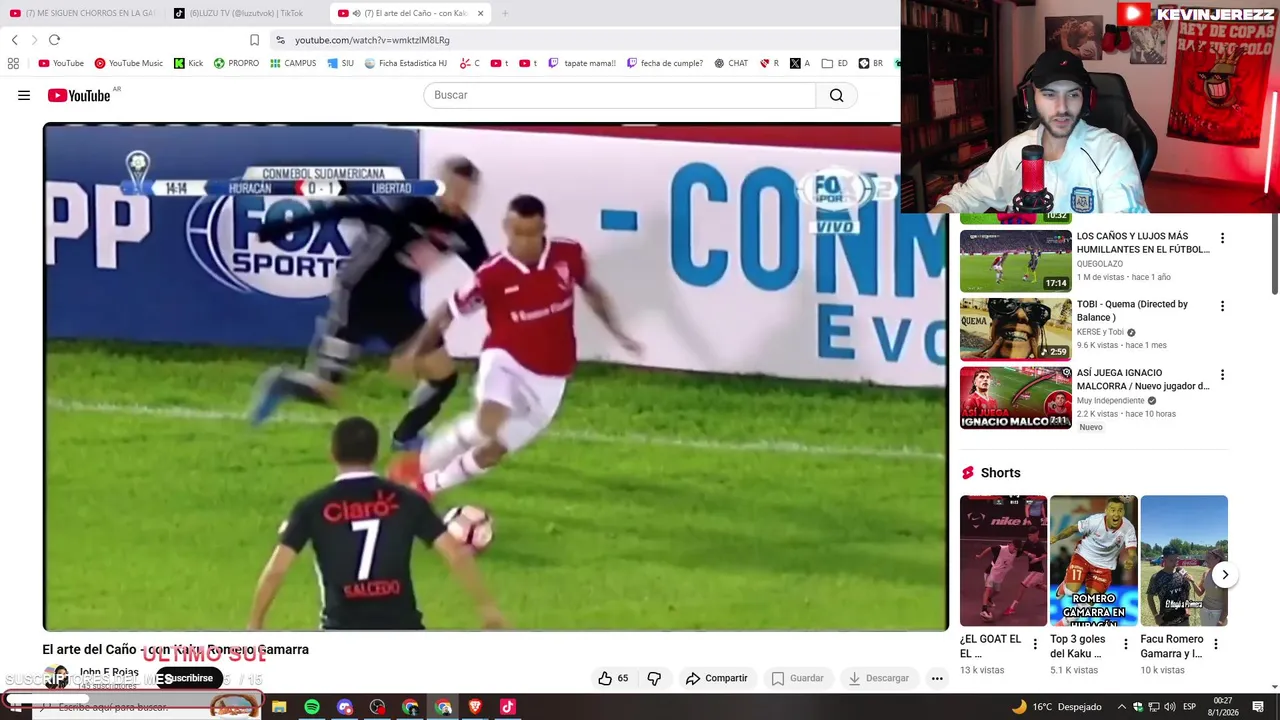1280x720 pixels.
Task: Click the Descargar download button
Action: pos(878,678)
